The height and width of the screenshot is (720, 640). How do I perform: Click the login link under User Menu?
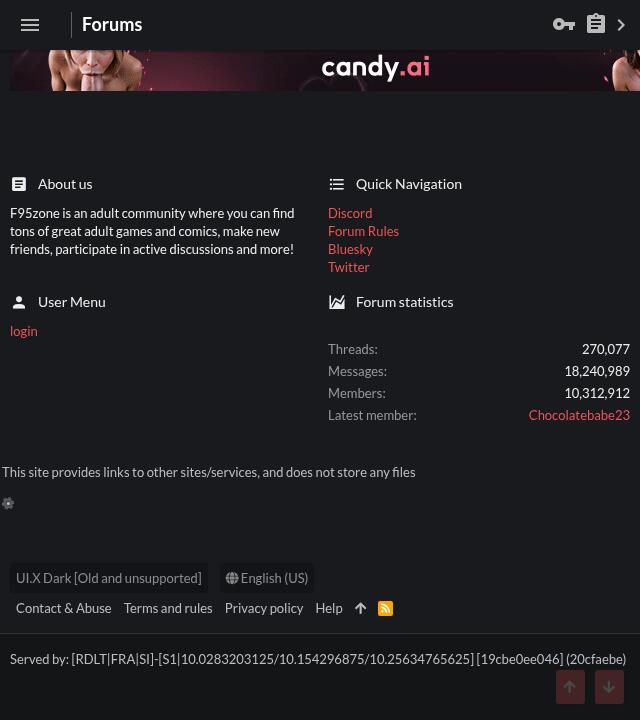coord(24,331)
